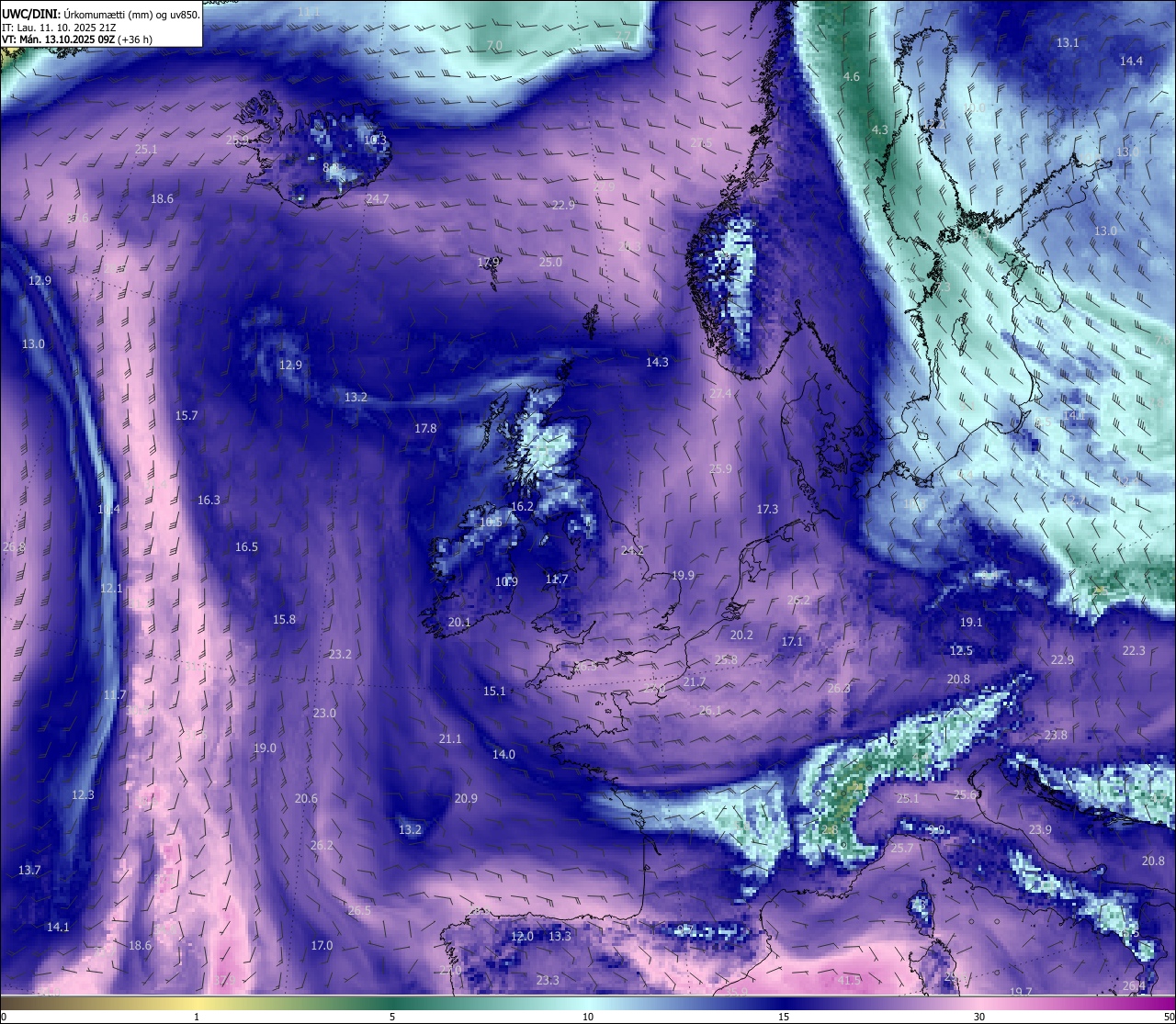Click the map value '23.9' over the Adriatic
Image resolution: width=1176 pixels, height=1024 pixels.
point(1040,829)
